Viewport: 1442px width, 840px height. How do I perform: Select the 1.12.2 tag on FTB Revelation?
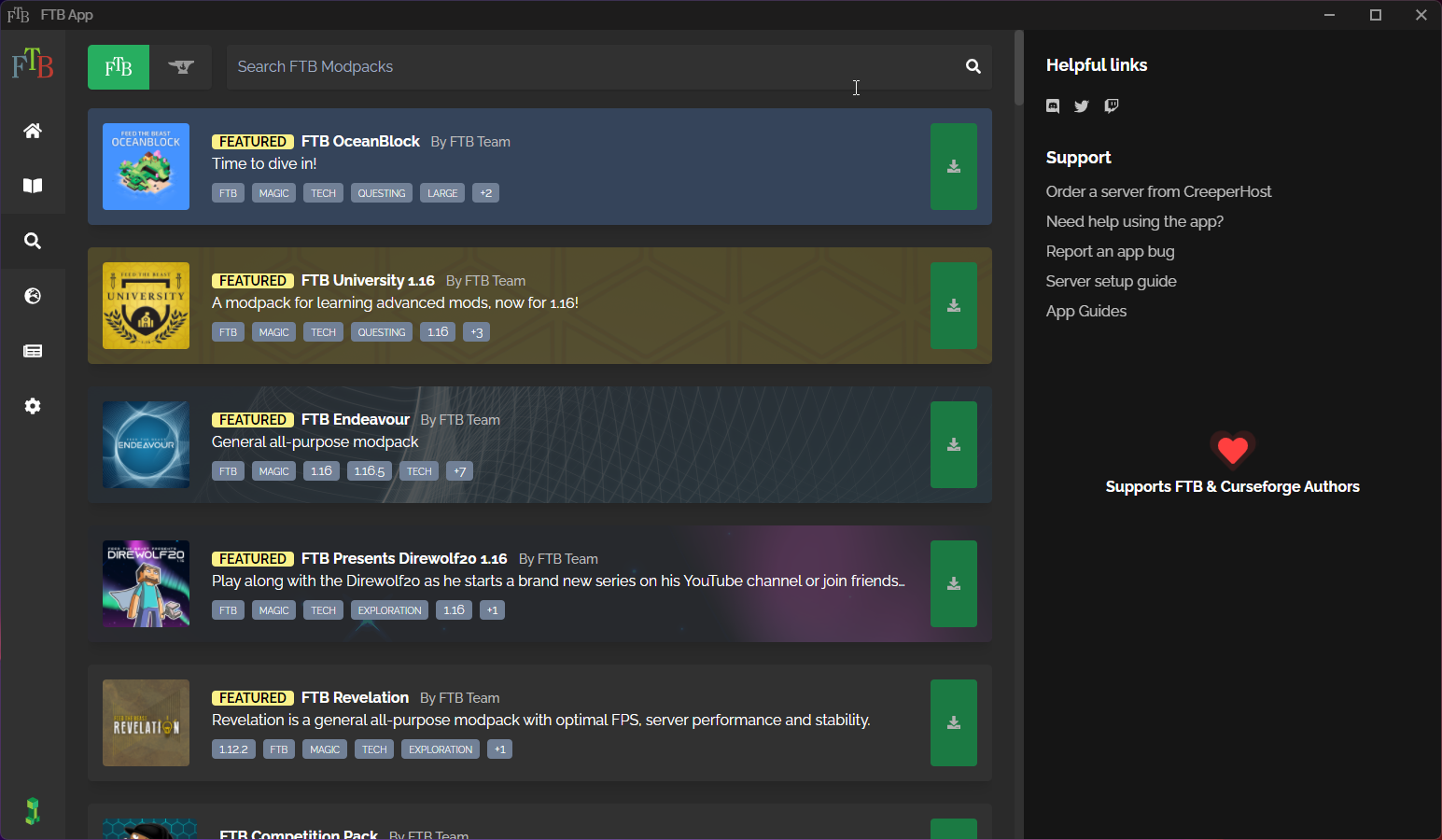point(233,749)
